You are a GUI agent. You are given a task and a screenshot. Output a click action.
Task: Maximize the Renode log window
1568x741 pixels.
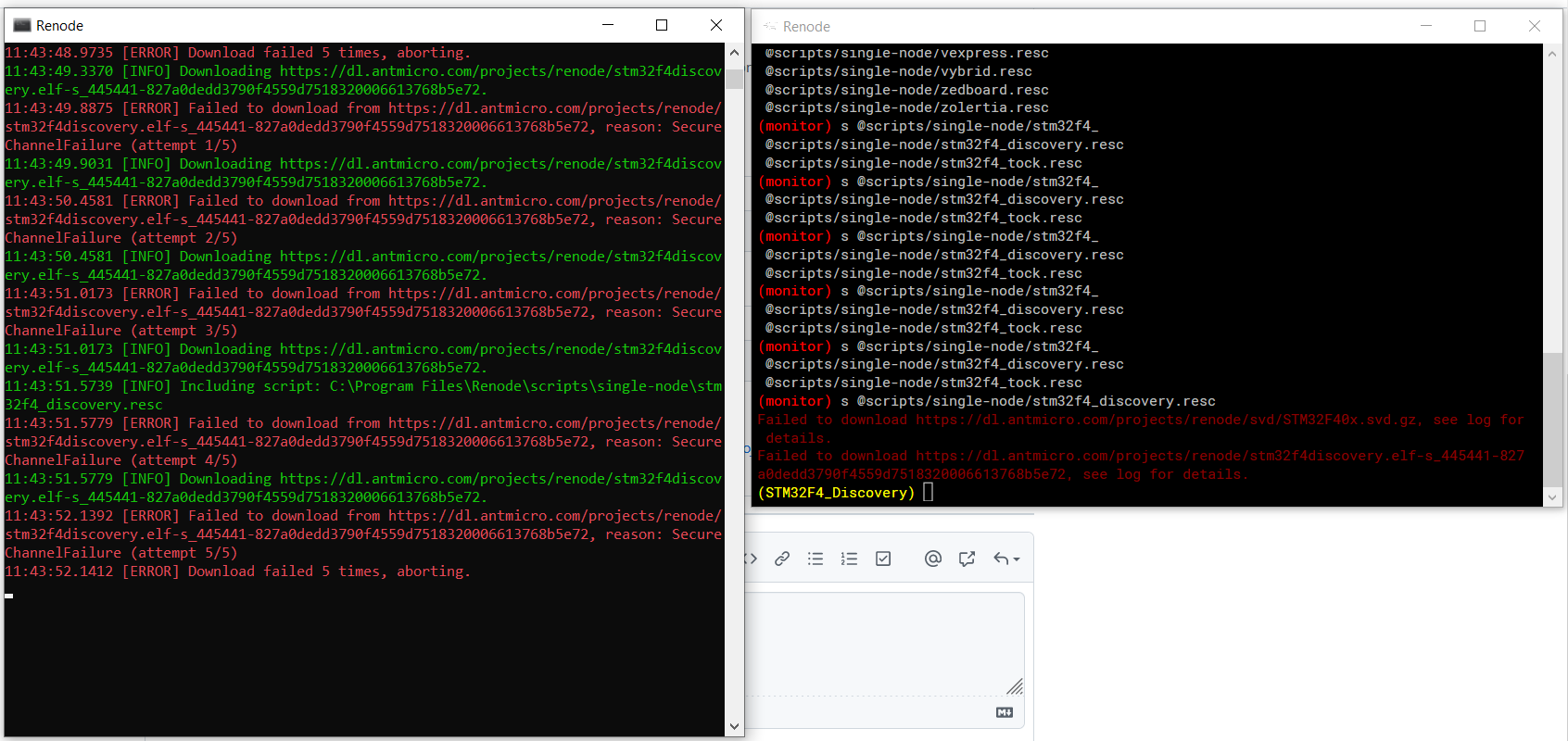(662, 25)
